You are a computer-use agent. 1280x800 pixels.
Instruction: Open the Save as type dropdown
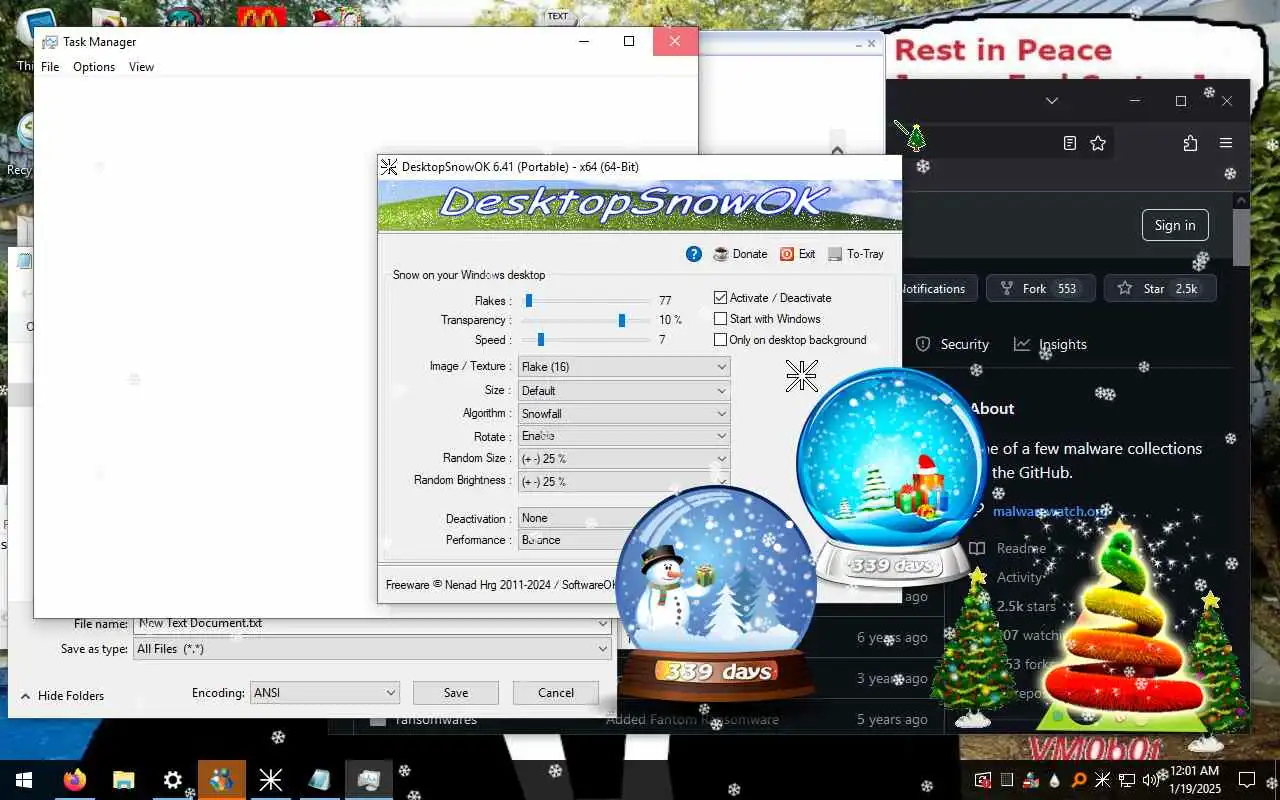(372, 649)
